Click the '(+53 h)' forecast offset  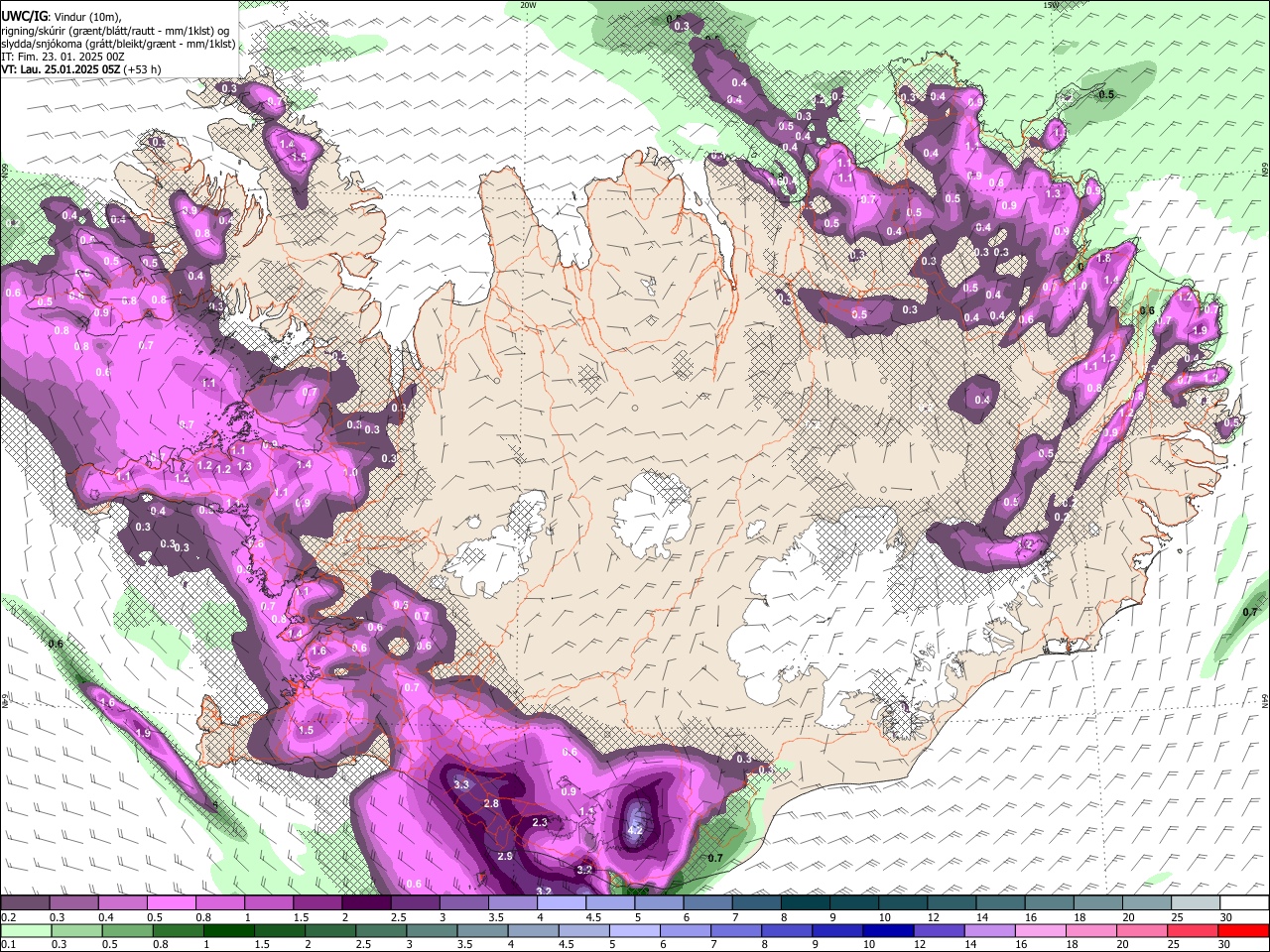pyautogui.click(x=142, y=69)
